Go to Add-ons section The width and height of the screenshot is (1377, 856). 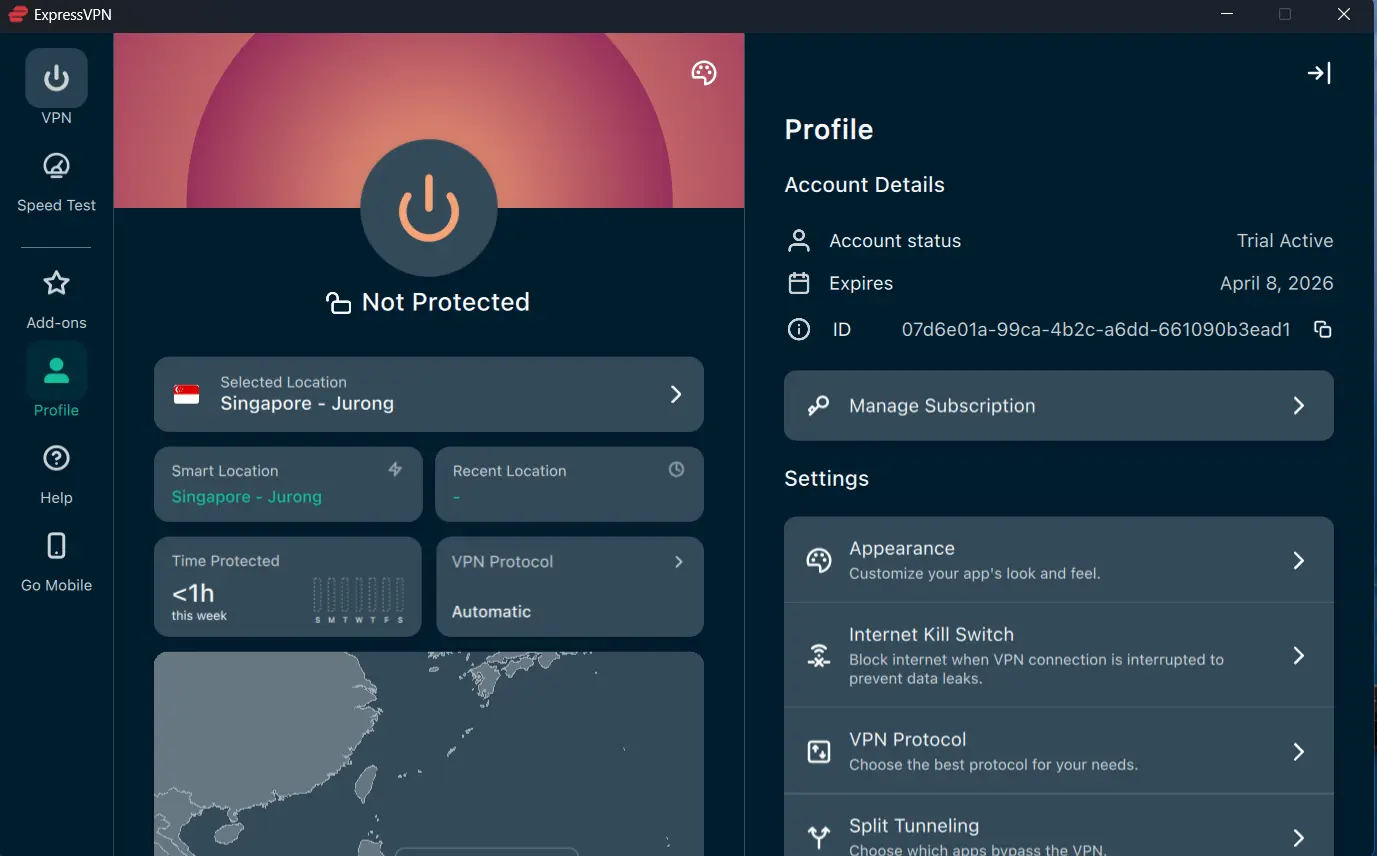[x=56, y=300]
